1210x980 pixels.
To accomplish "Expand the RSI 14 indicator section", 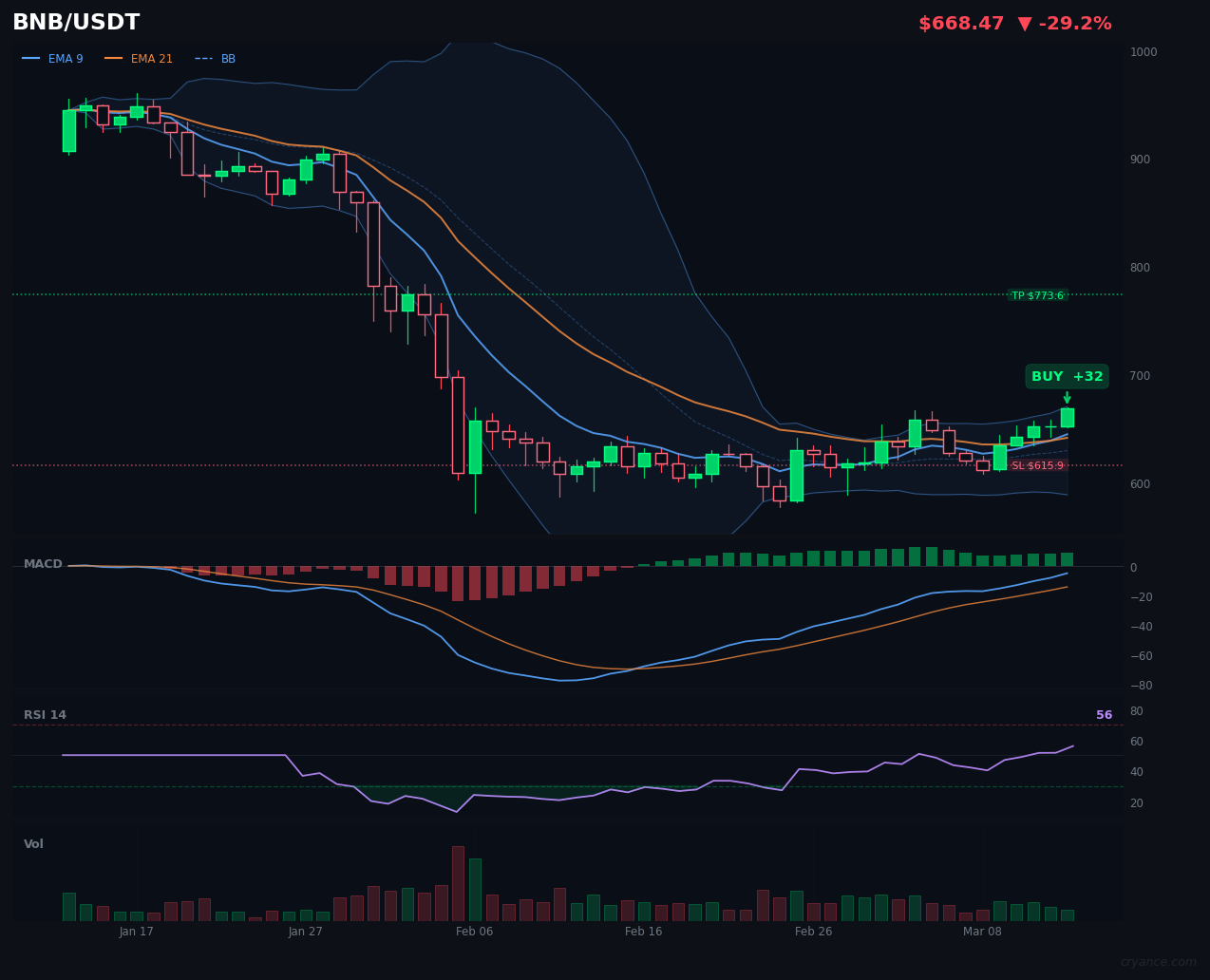I will (x=46, y=714).
